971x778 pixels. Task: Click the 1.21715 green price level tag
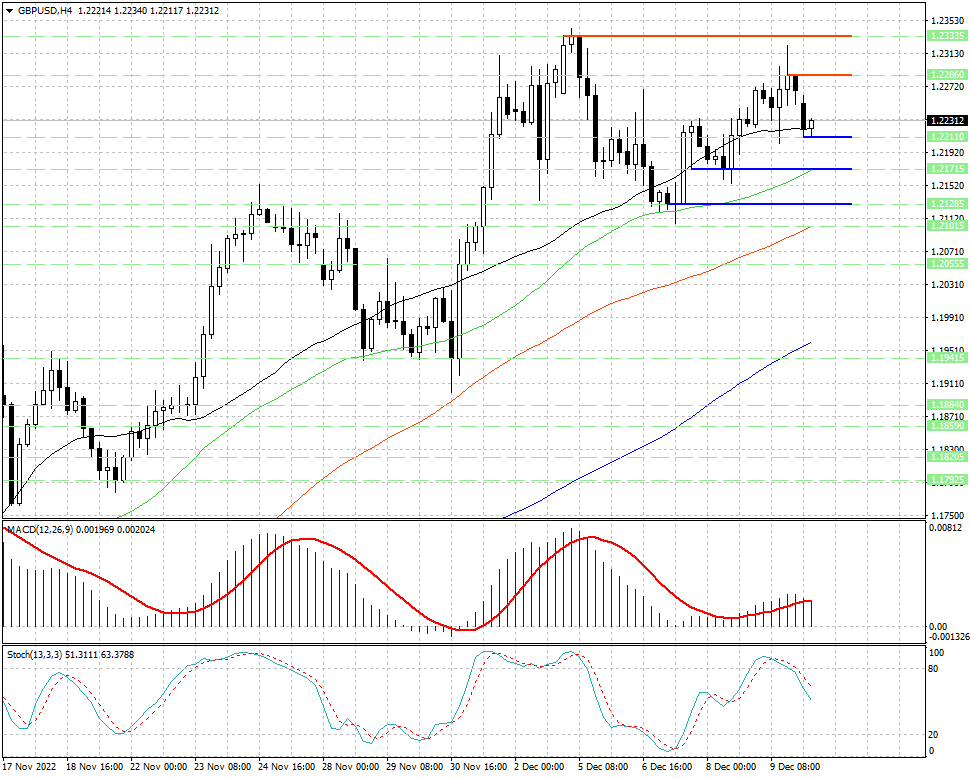(947, 168)
